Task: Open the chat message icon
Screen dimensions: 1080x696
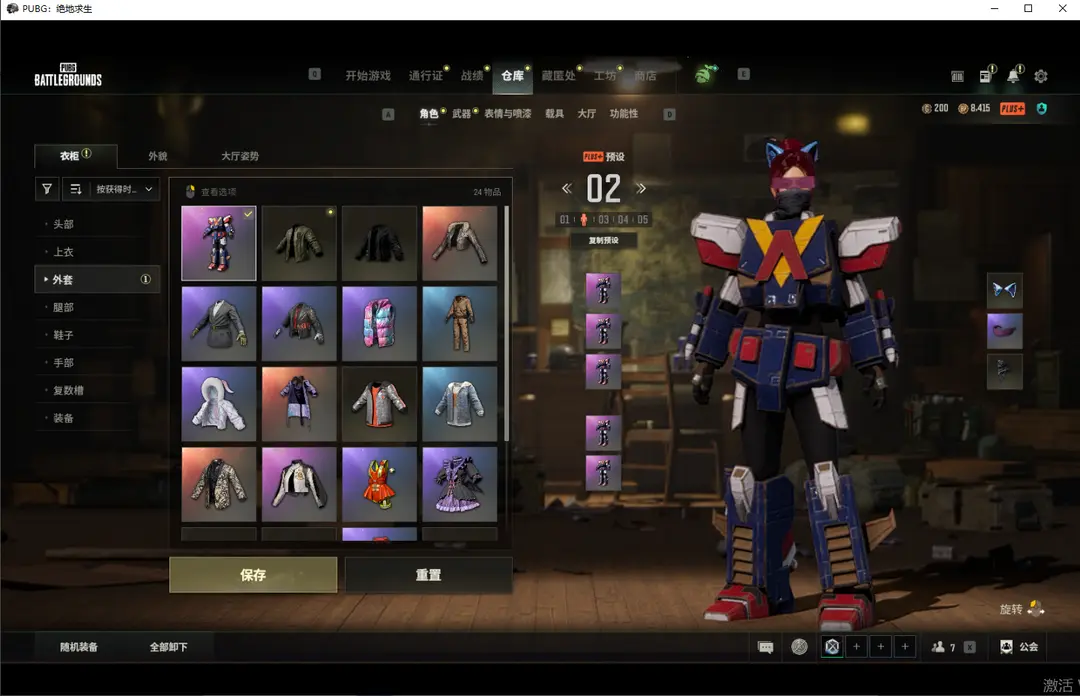Action: [765, 647]
